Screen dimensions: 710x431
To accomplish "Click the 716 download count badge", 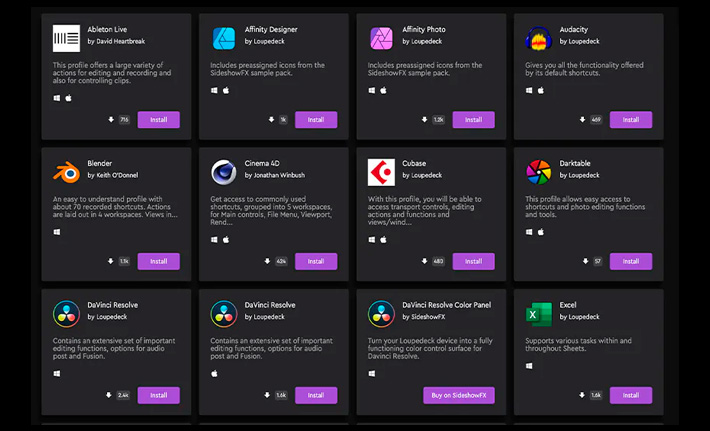I will point(124,120).
